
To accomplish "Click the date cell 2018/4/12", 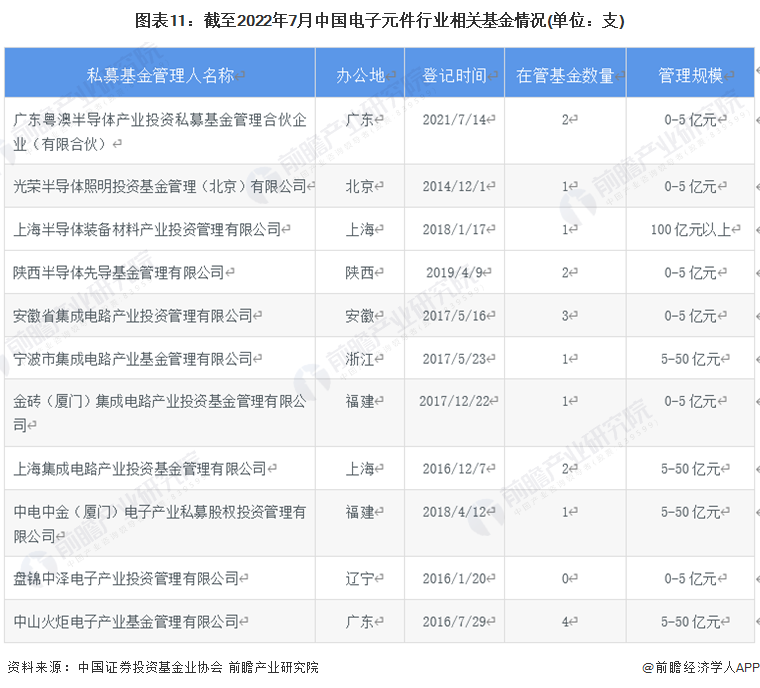I will coord(454,523).
